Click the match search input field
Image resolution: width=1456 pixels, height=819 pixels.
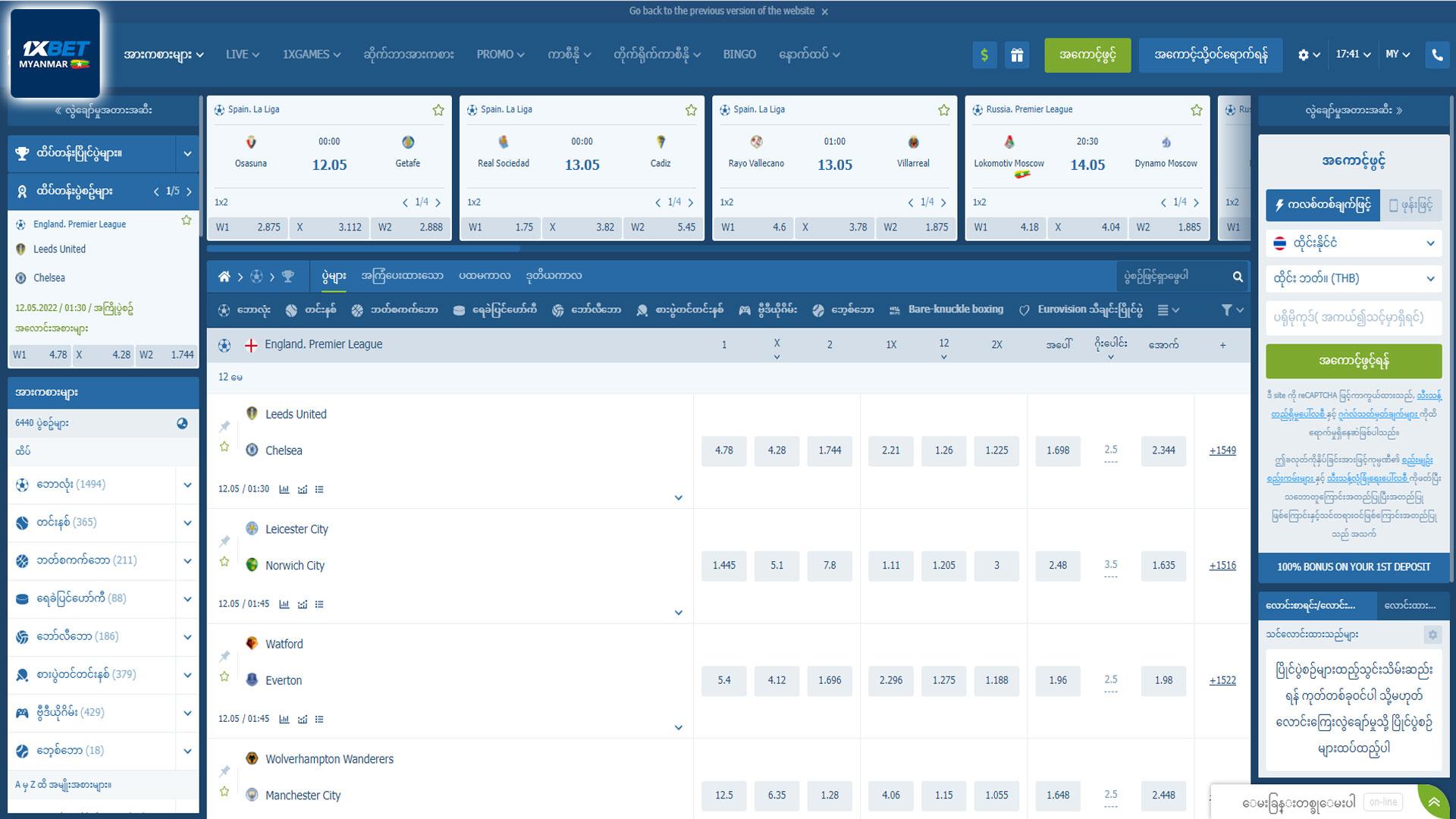coord(1173,277)
